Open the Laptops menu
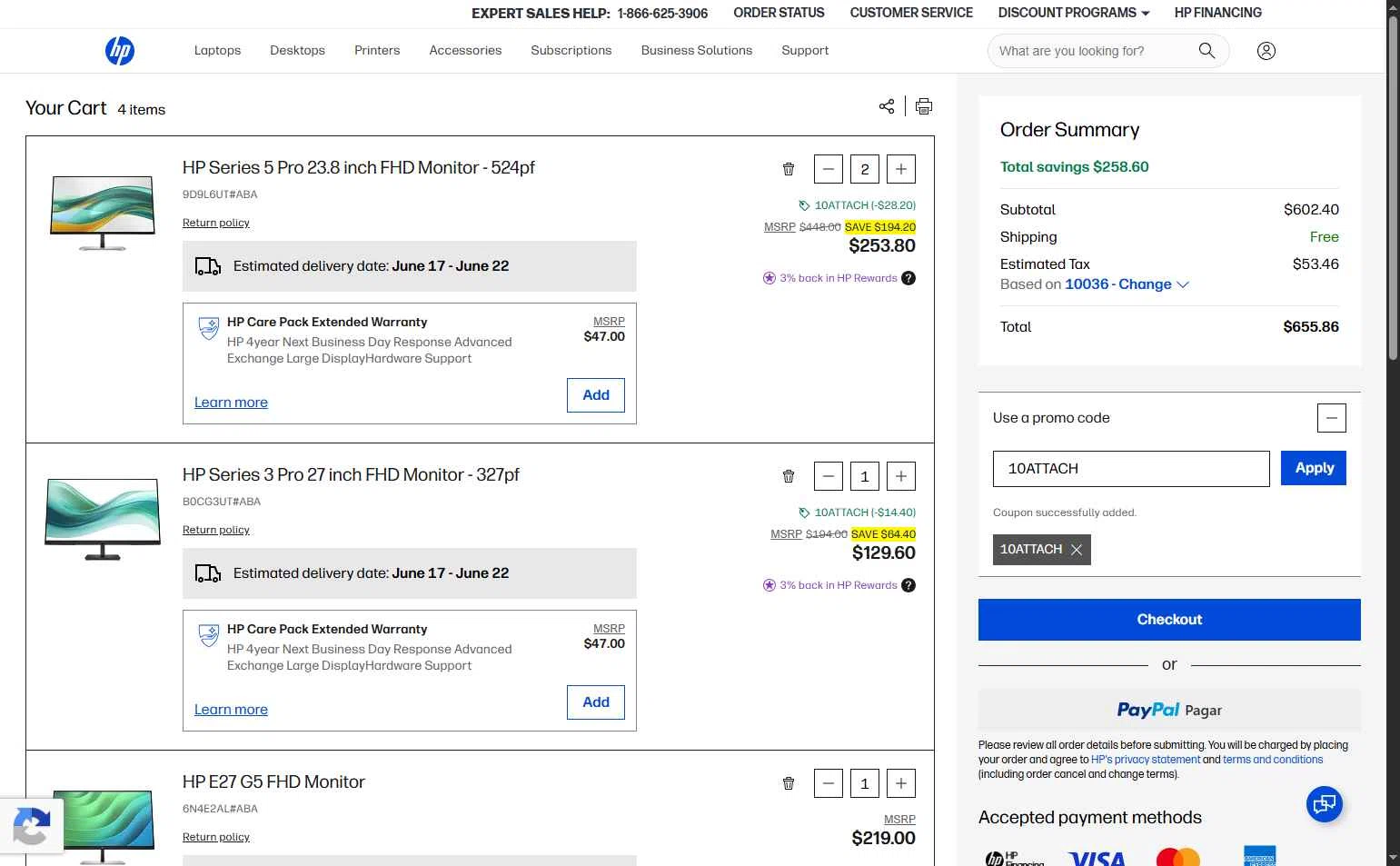 (x=217, y=51)
